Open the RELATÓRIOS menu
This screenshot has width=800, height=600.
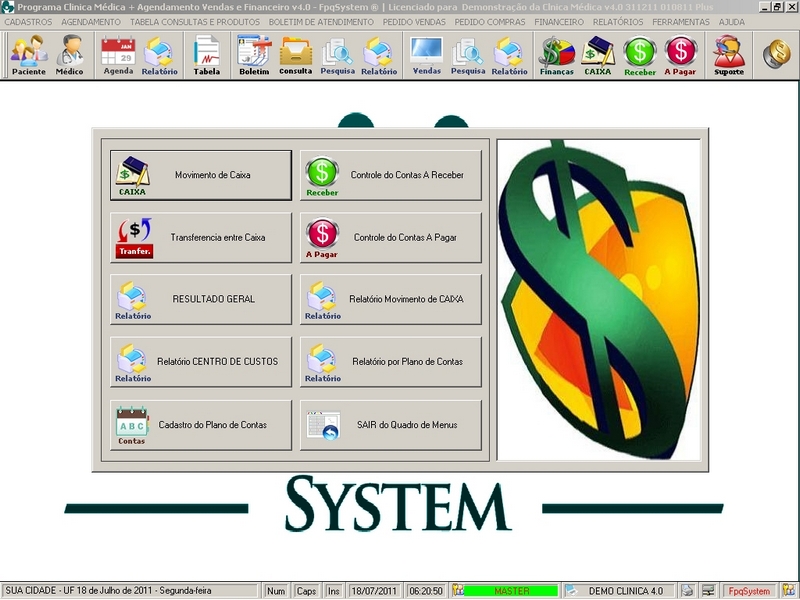pos(618,22)
